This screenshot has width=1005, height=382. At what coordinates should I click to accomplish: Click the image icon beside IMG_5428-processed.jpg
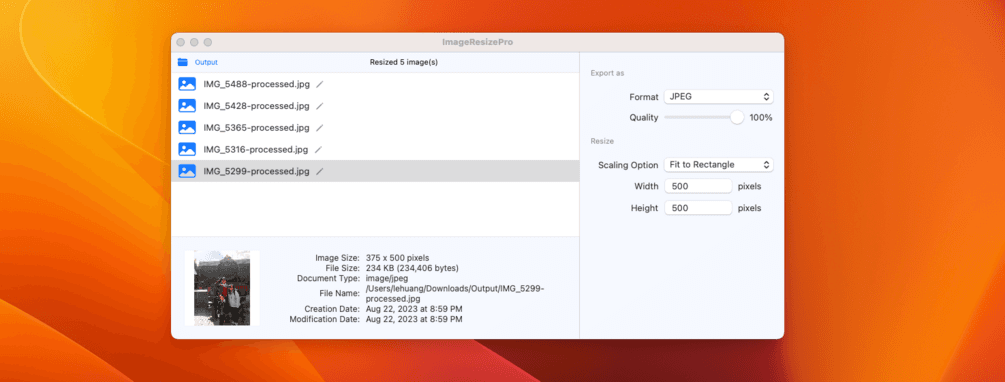pos(187,106)
